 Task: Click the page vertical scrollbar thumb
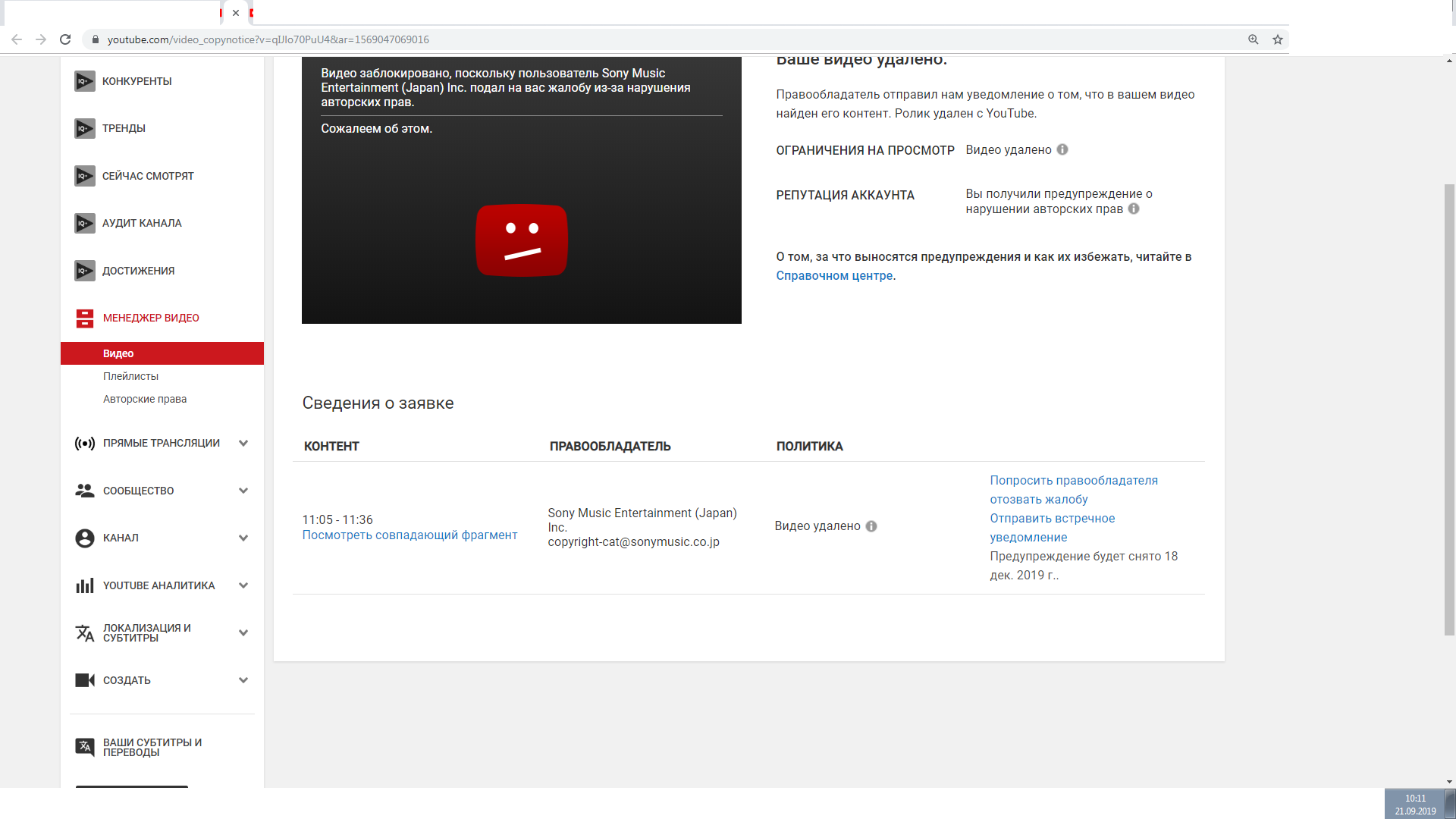1449,409
